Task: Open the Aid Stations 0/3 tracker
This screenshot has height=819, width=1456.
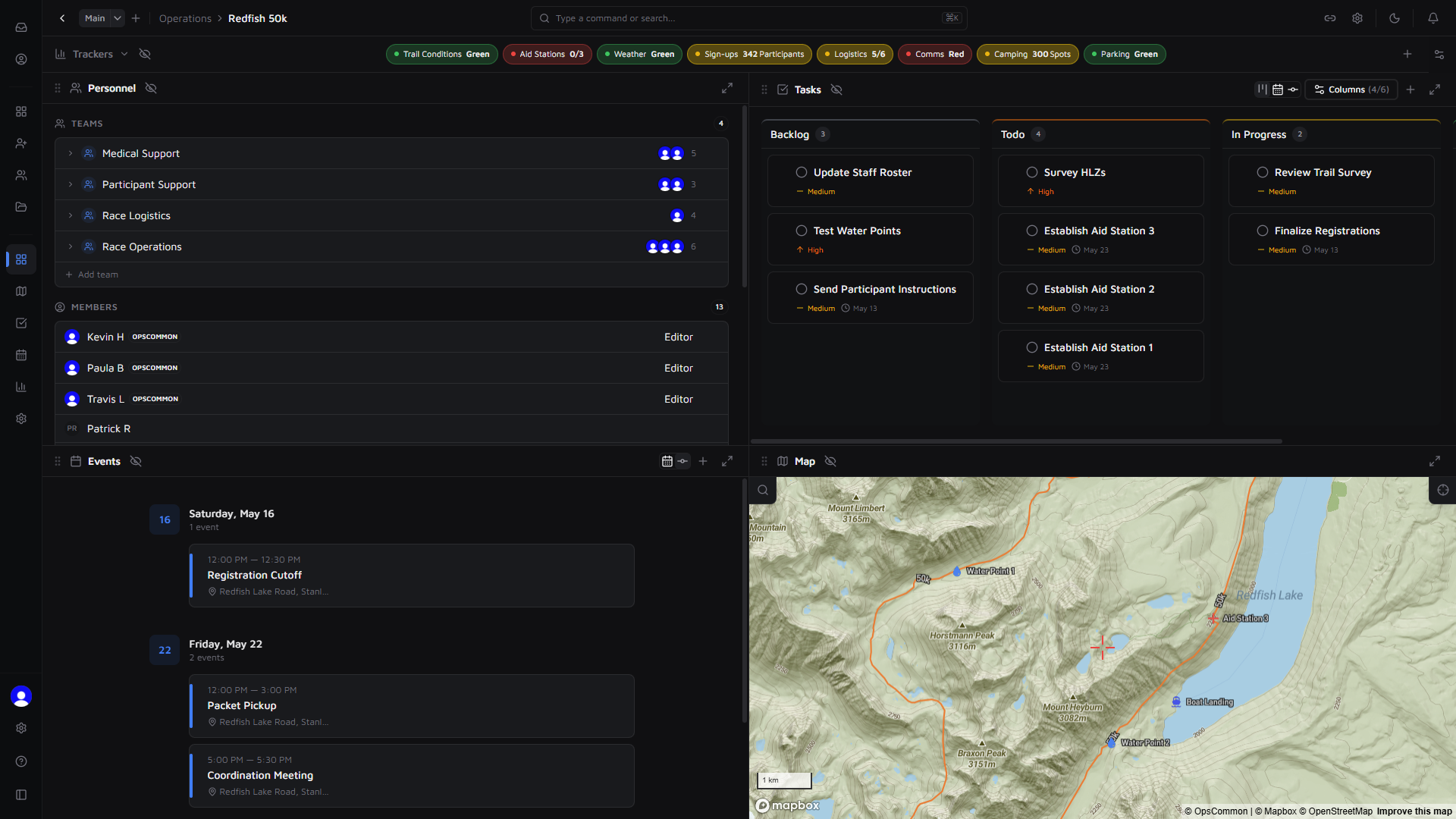Action: (x=547, y=54)
